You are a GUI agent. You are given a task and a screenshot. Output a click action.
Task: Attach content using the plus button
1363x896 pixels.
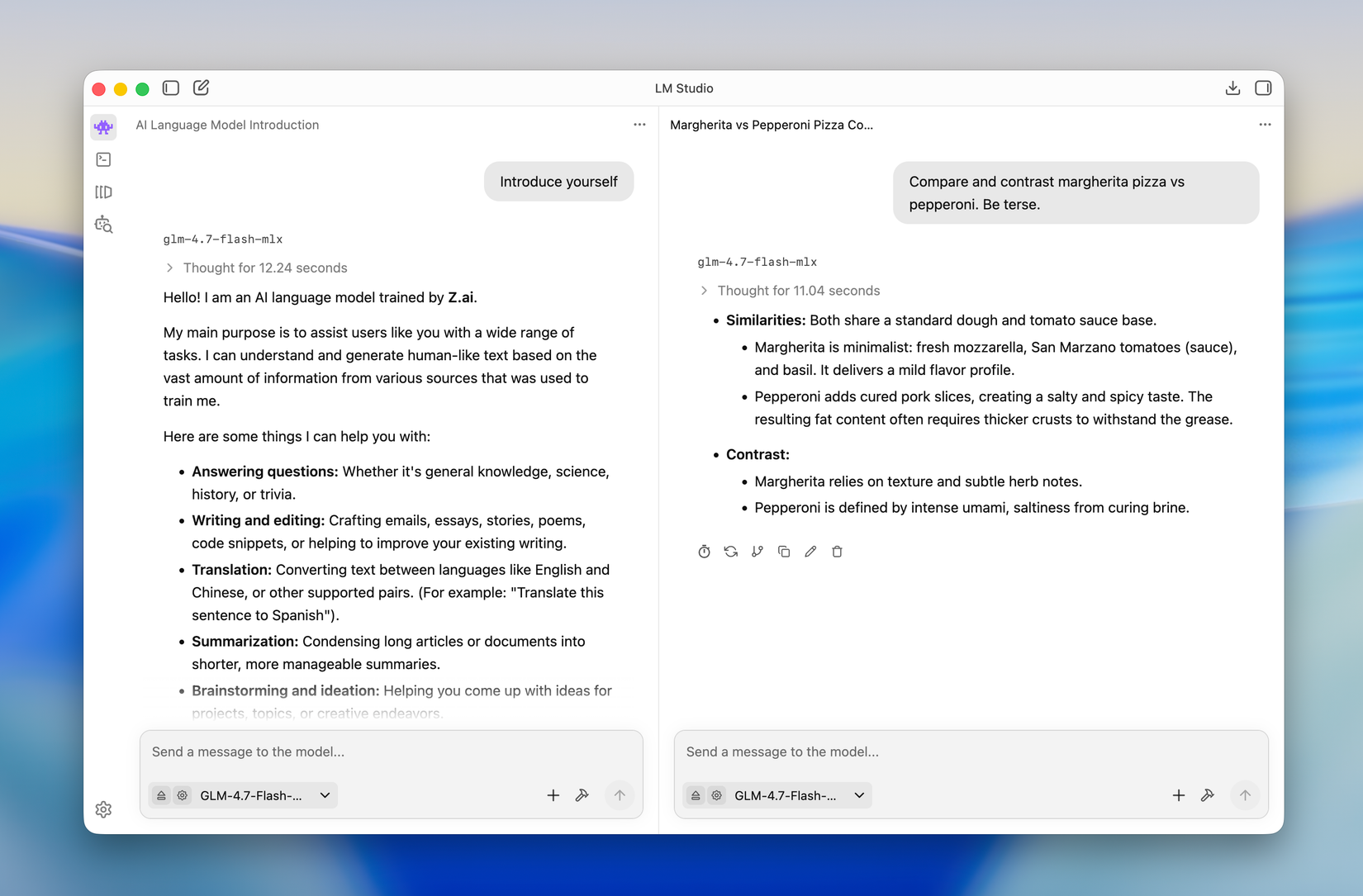pyautogui.click(x=553, y=795)
